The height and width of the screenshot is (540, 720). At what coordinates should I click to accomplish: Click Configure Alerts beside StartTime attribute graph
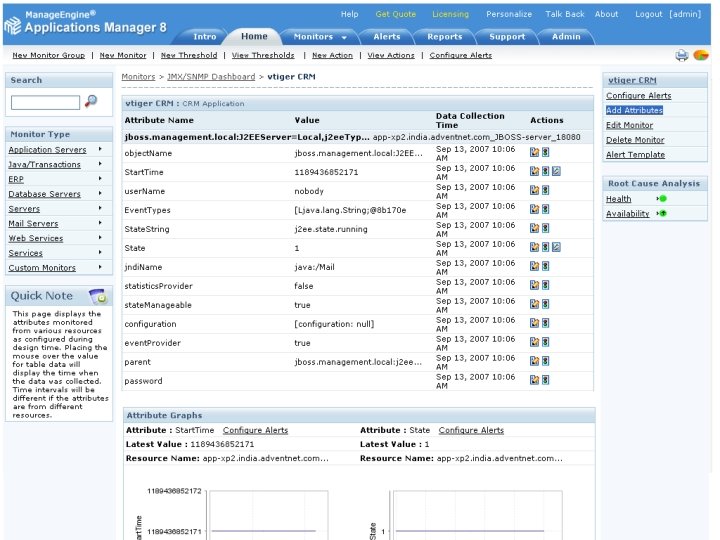(x=255, y=430)
